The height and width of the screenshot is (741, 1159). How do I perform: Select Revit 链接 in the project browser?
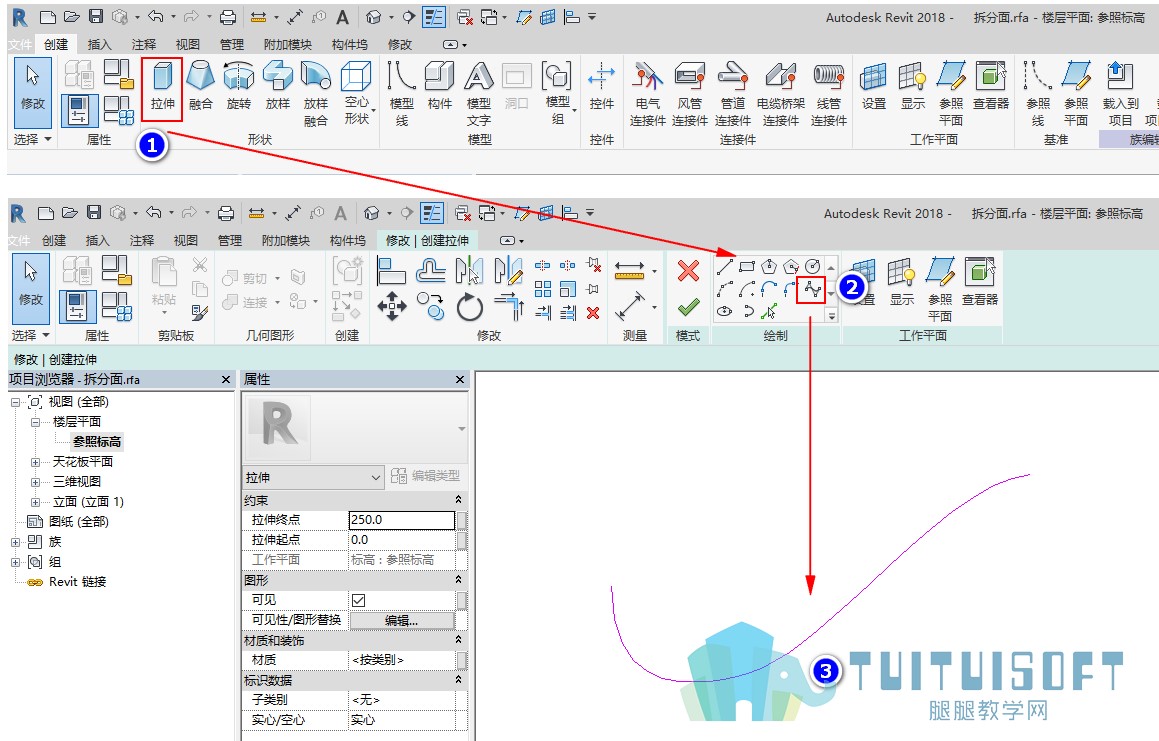pos(78,582)
